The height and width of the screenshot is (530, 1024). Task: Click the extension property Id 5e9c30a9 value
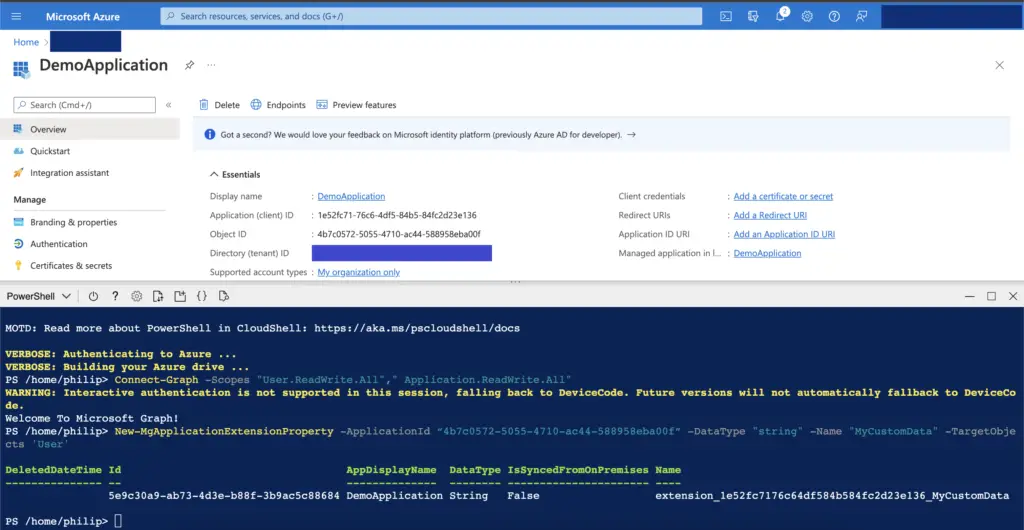[x=224, y=495]
